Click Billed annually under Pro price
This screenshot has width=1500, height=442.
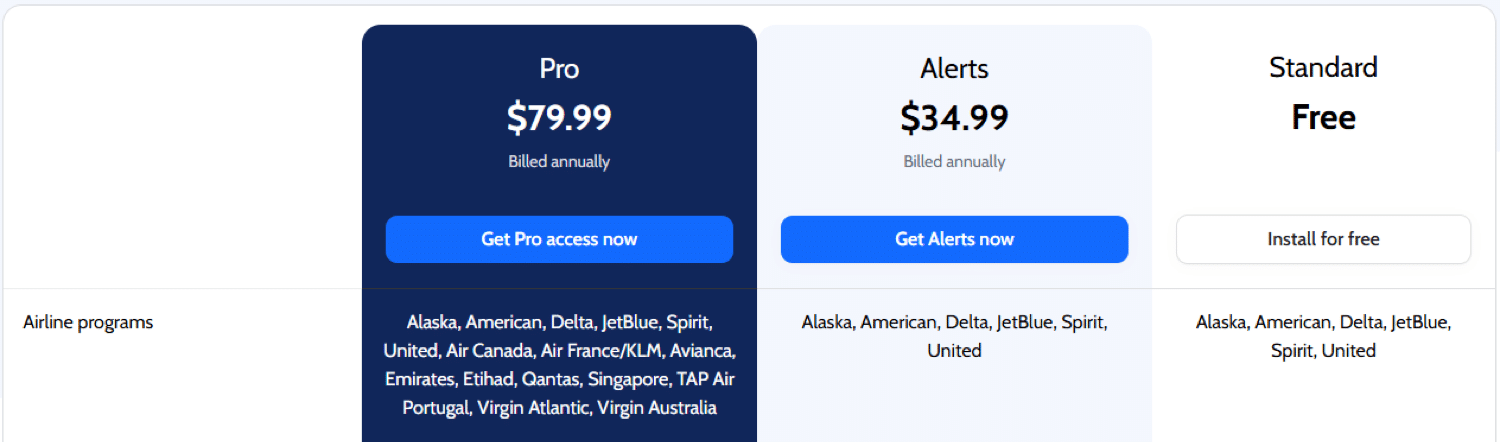point(559,162)
